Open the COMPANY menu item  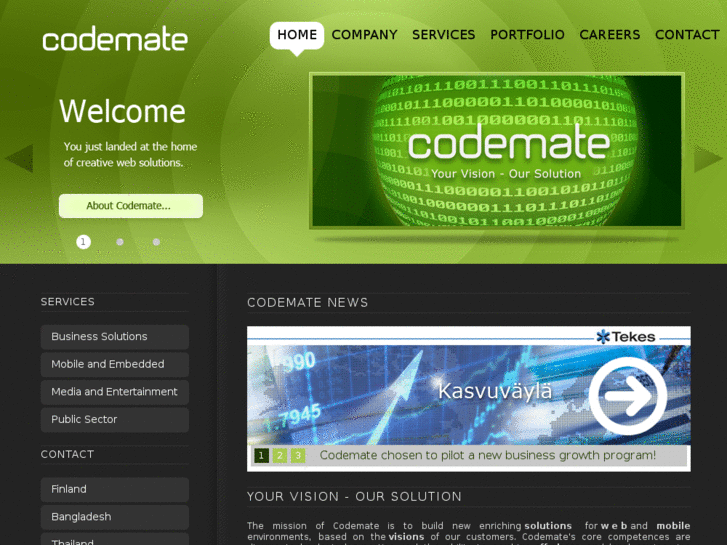tap(364, 35)
